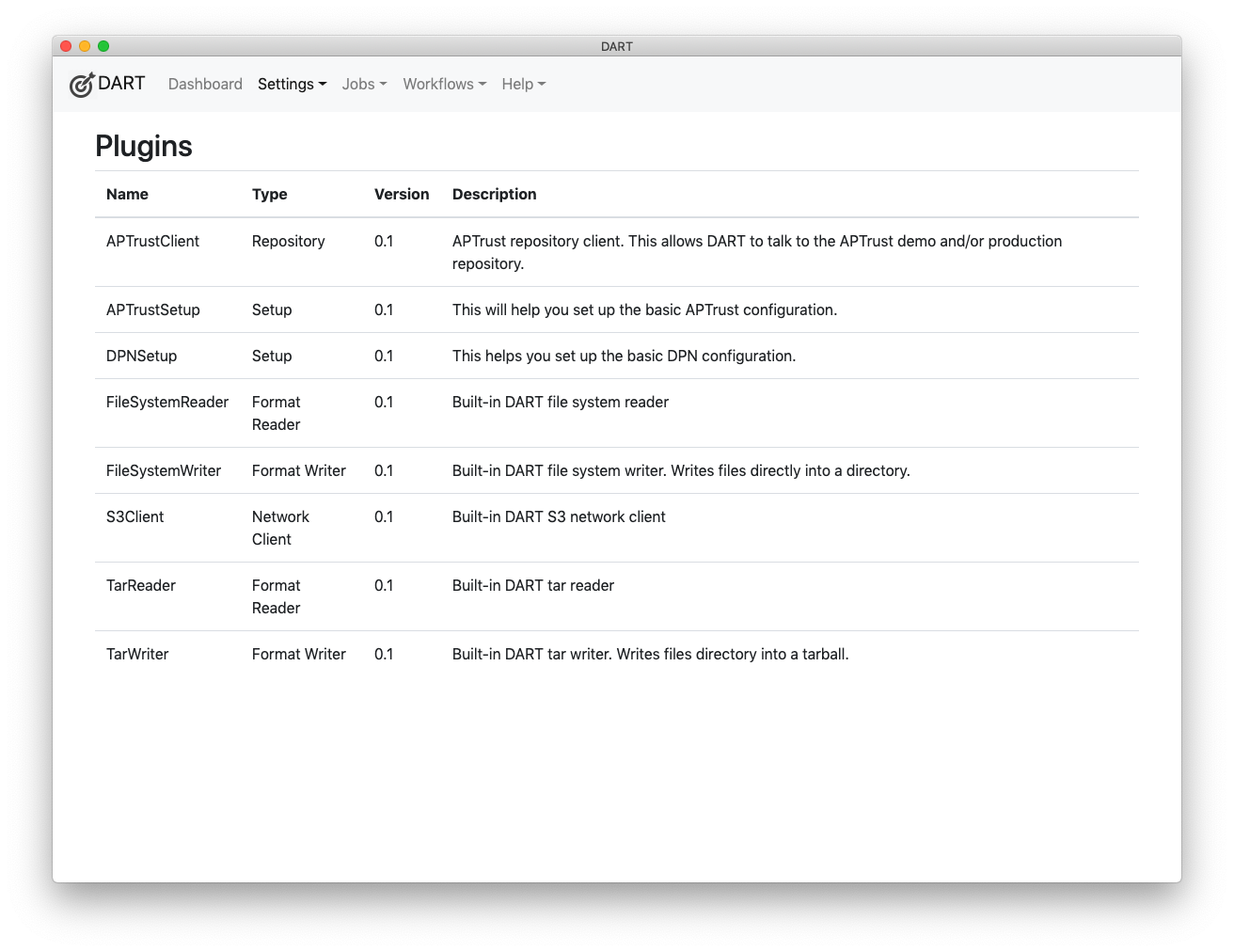The height and width of the screenshot is (952, 1234).
Task: Open the Jobs dropdown menu
Action: pyautogui.click(x=363, y=84)
